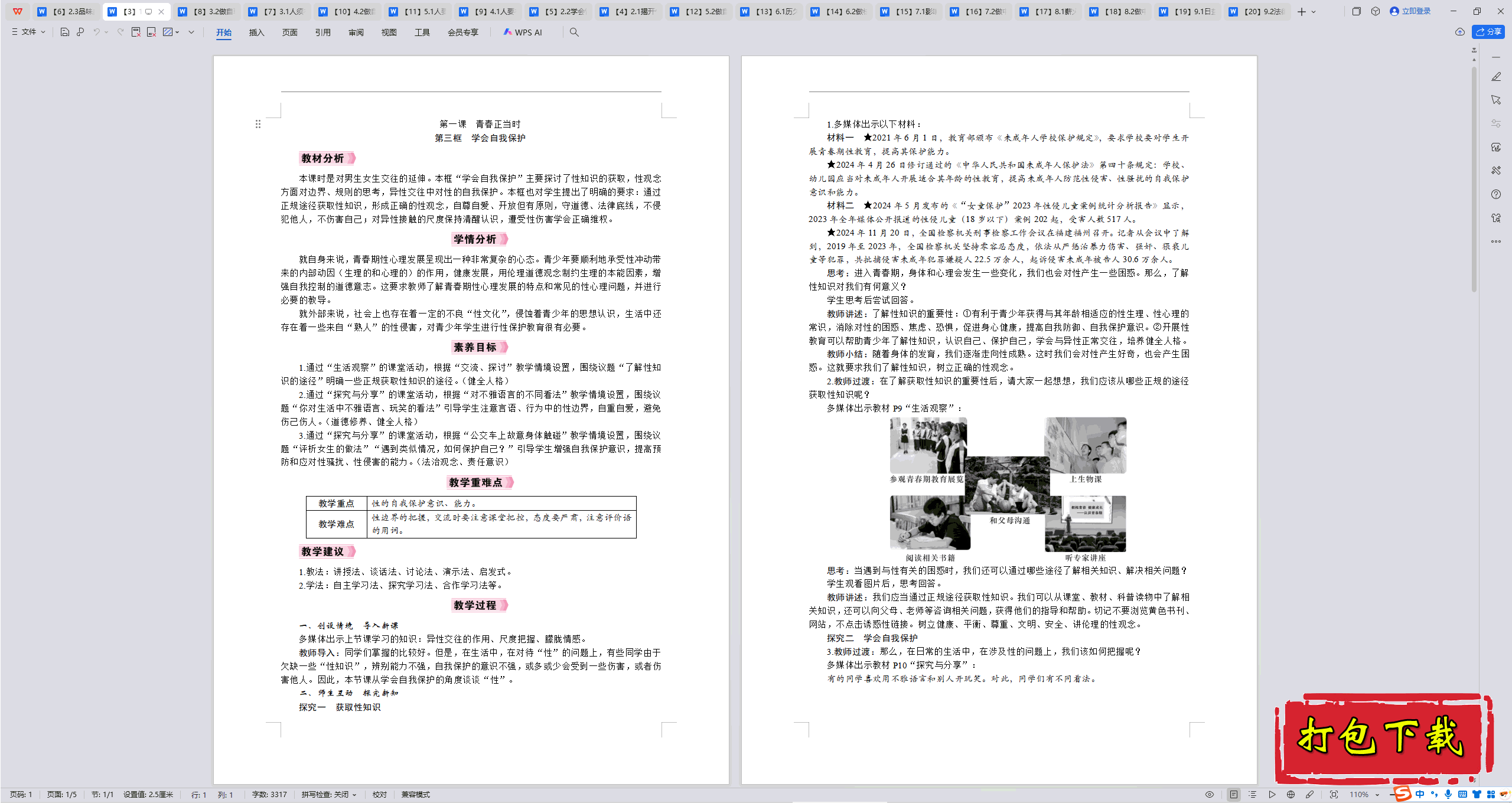Click the selection arrow icon in right sidebar
The height and width of the screenshot is (803, 1512).
pyautogui.click(x=1495, y=100)
